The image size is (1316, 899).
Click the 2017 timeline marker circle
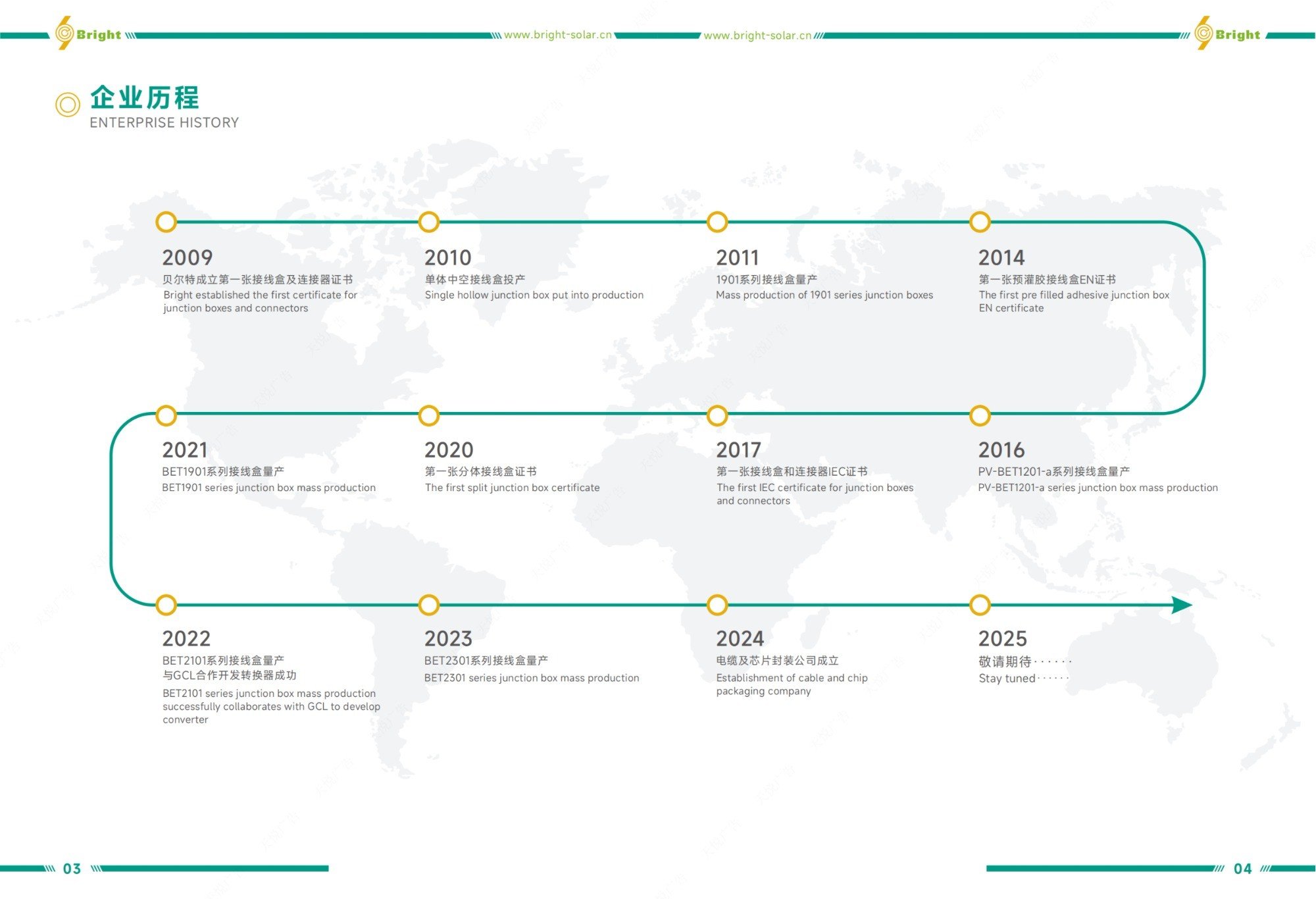717,415
